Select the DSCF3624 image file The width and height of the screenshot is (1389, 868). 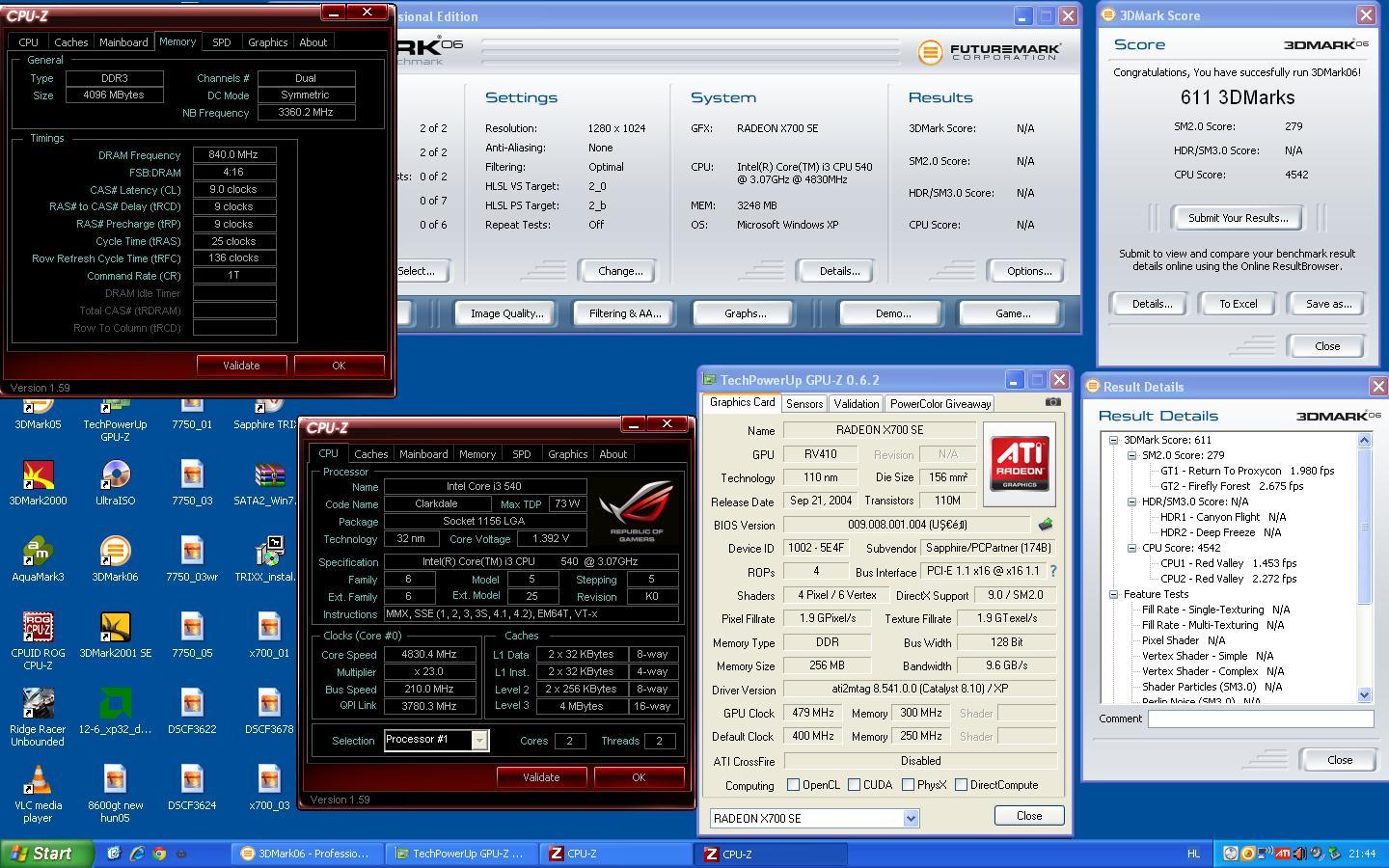pyautogui.click(x=192, y=787)
